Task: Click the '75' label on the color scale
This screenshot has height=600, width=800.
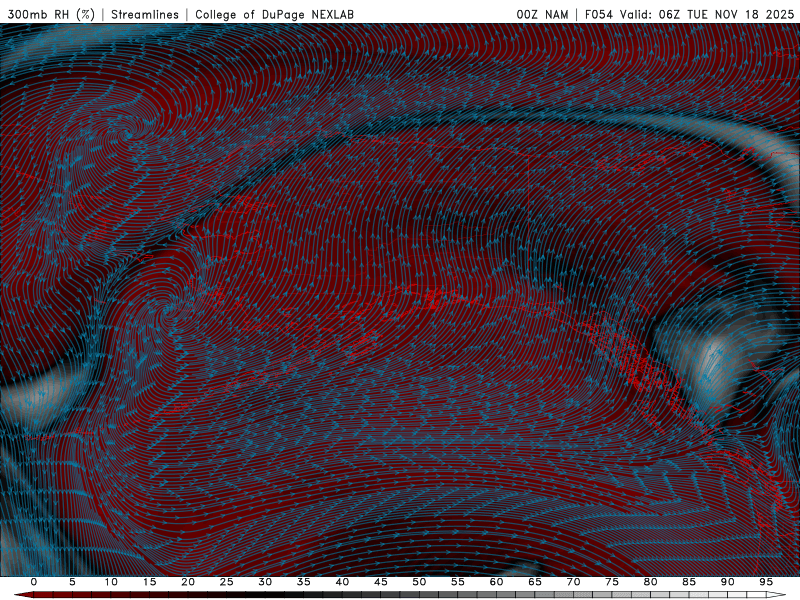Action: pos(612,582)
